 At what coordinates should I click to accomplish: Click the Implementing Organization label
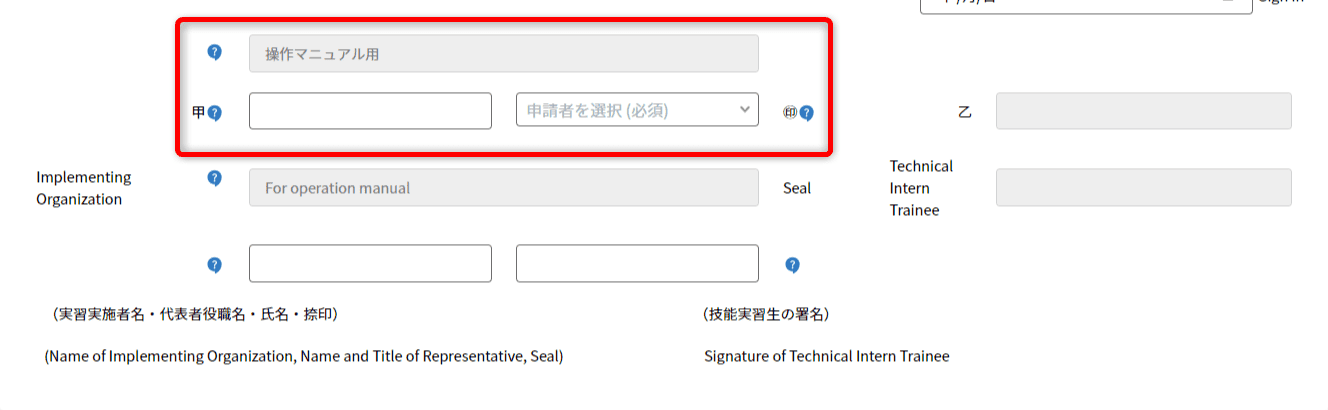click(x=83, y=188)
